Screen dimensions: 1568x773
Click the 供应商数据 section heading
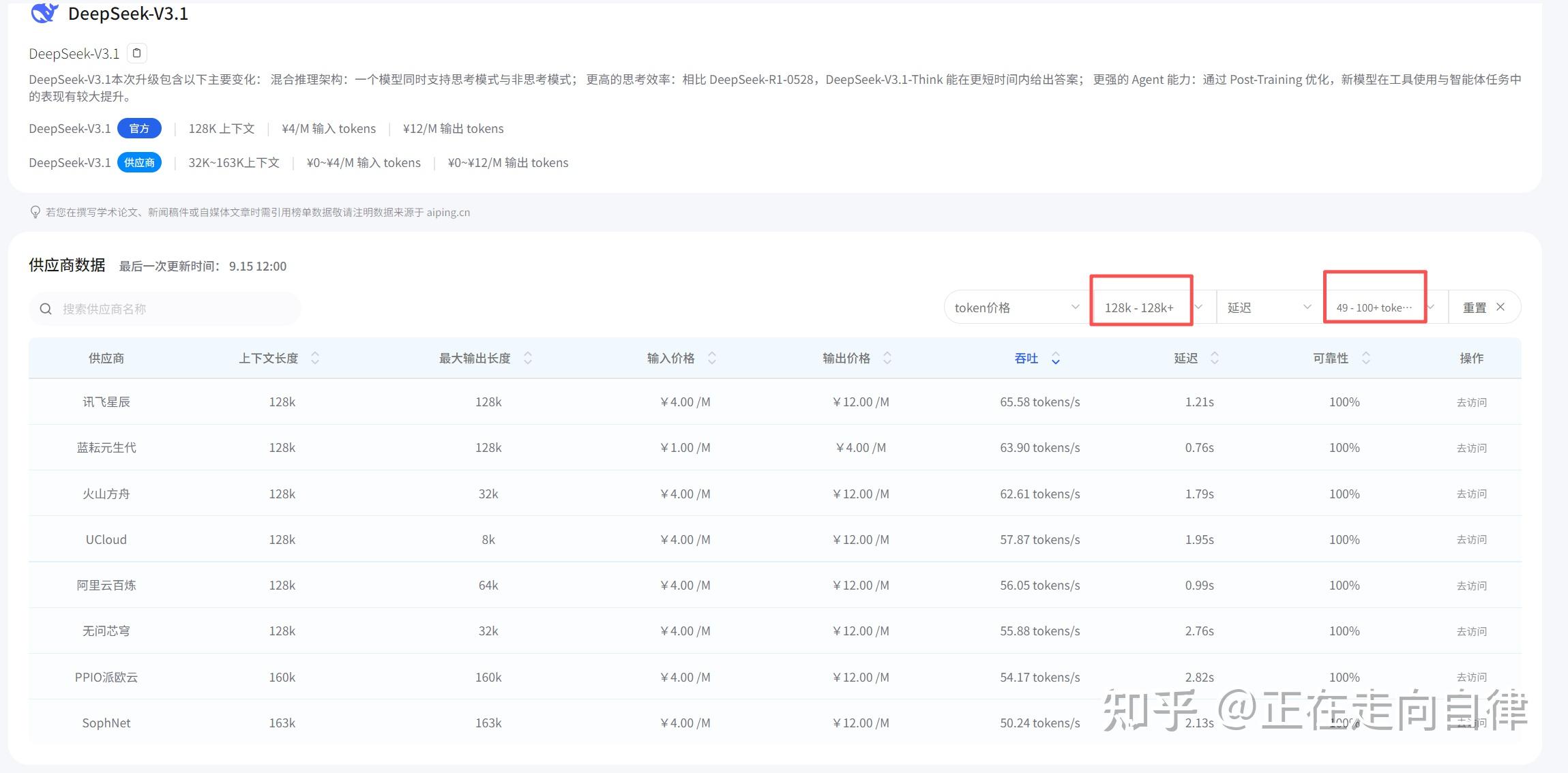[67, 264]
